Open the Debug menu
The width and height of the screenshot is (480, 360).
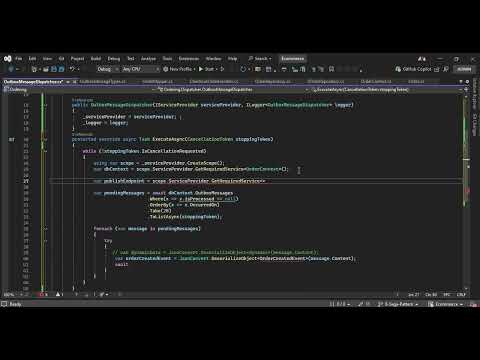coord(114,59)
